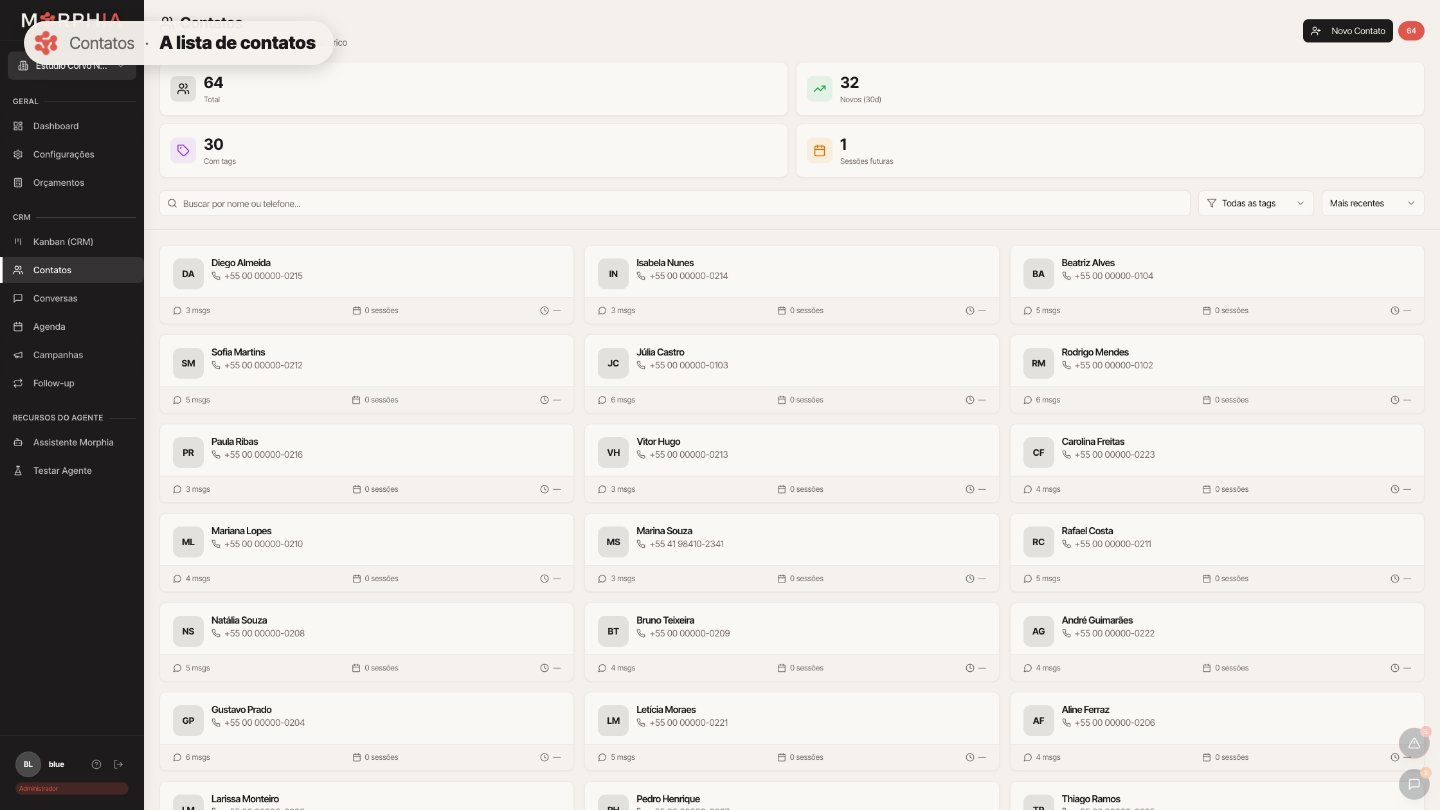
Task: Open the contact named Aline Ferraz
Action: (x=1085, y=709)
